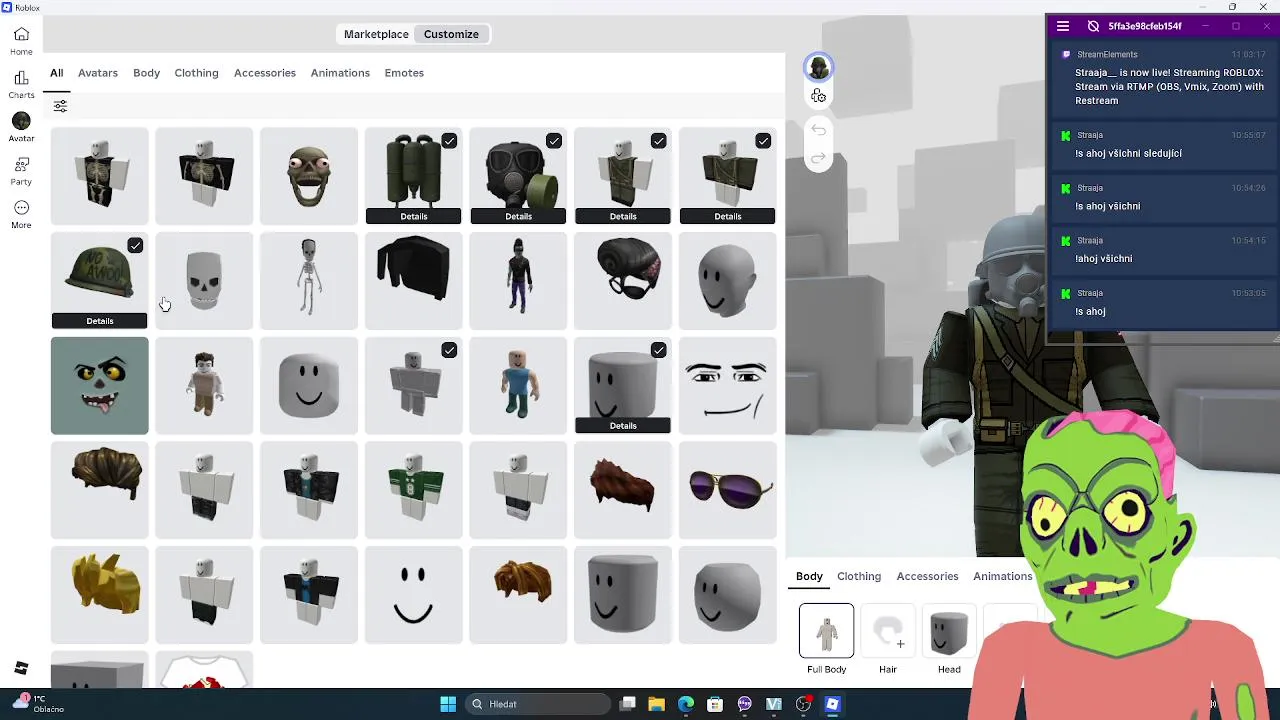
Task: Select the black jacket item
Action: point(414,281)
